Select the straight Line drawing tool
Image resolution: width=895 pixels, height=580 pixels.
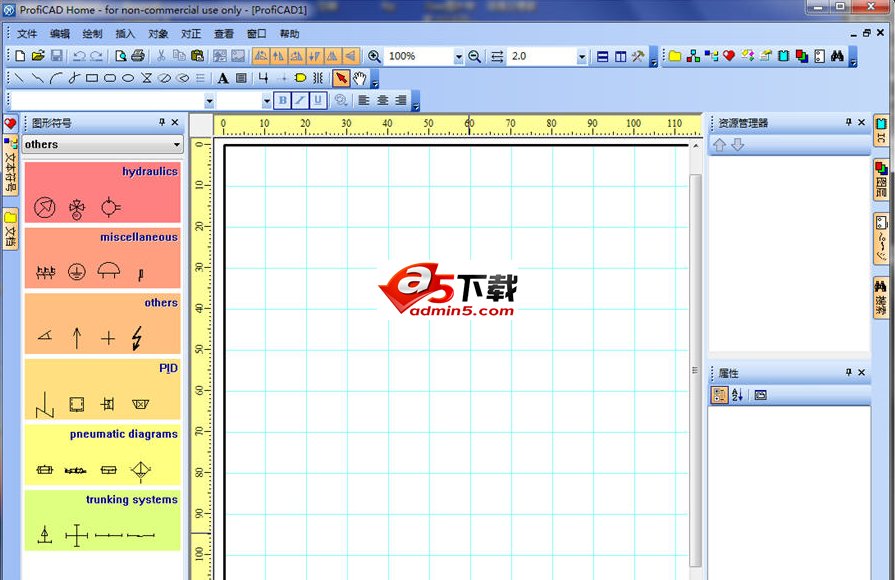[19, 78]
